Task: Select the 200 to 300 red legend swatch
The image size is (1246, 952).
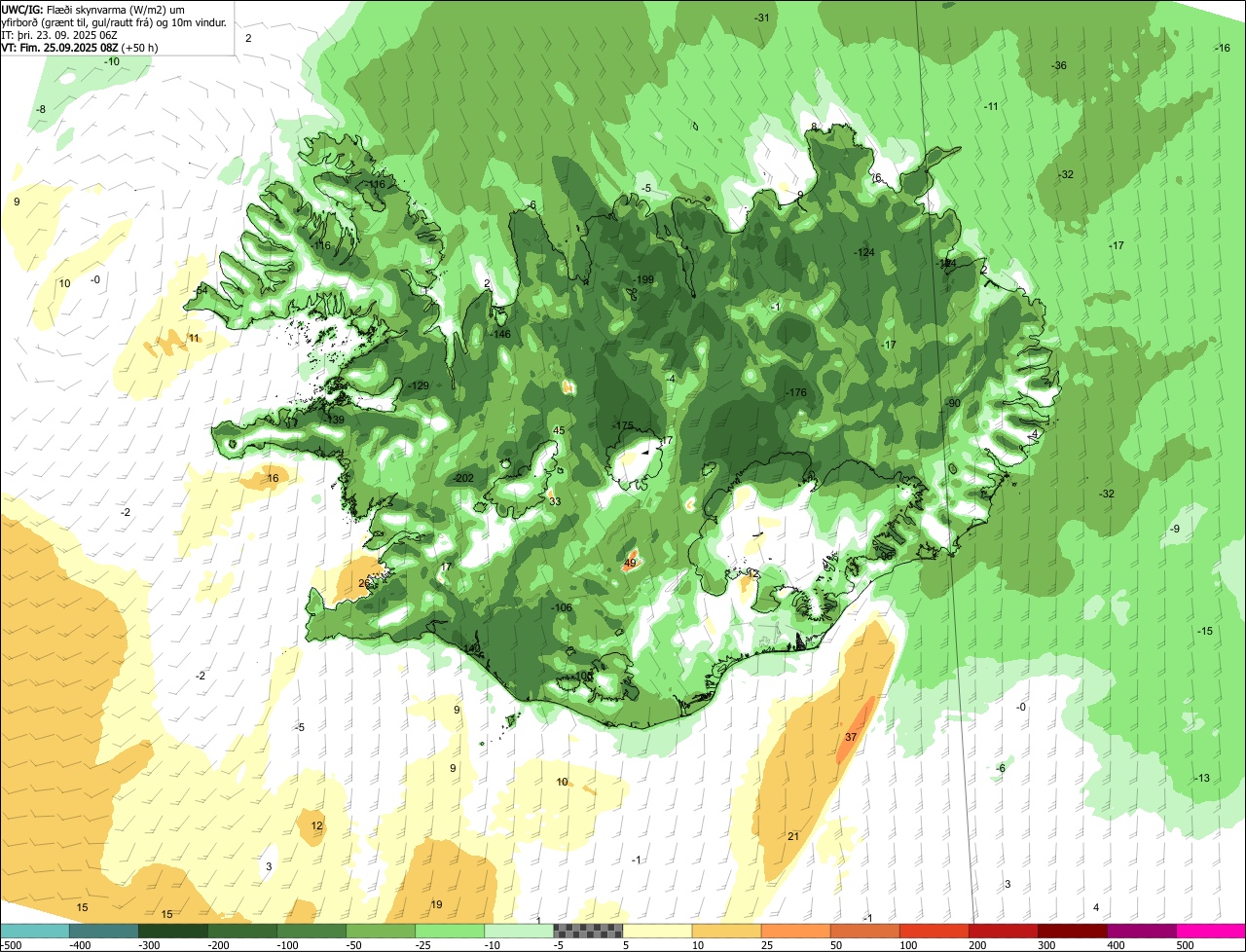Action: pos(1003,931)
